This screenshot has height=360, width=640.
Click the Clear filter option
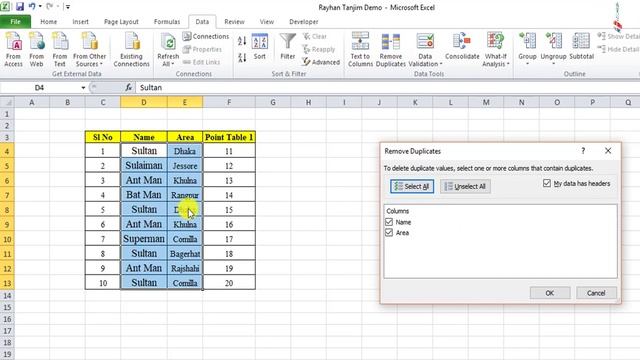tap(315, 36)
